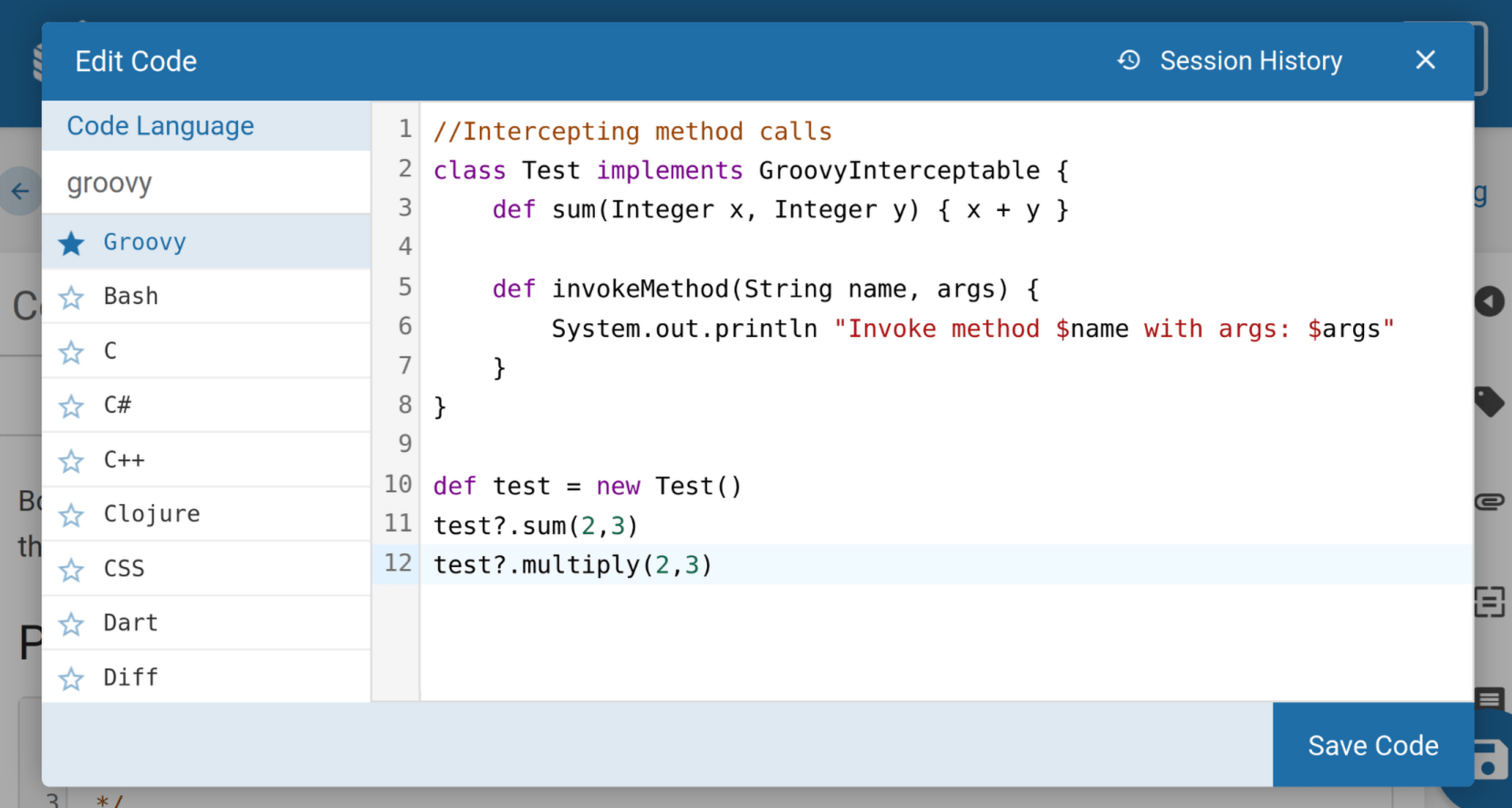Choose C++ from the language list
1512x808 pixels.
tap(206, 459)
